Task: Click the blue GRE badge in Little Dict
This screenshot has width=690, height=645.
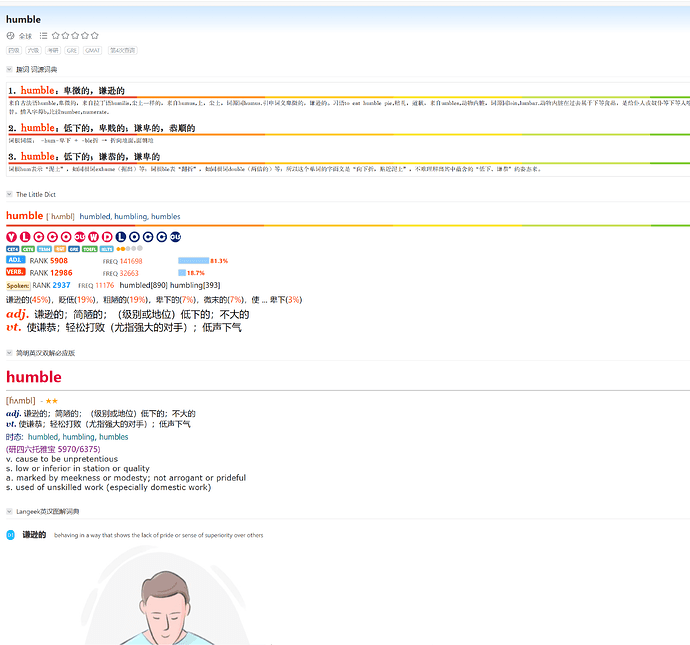Action: (74, 249)
